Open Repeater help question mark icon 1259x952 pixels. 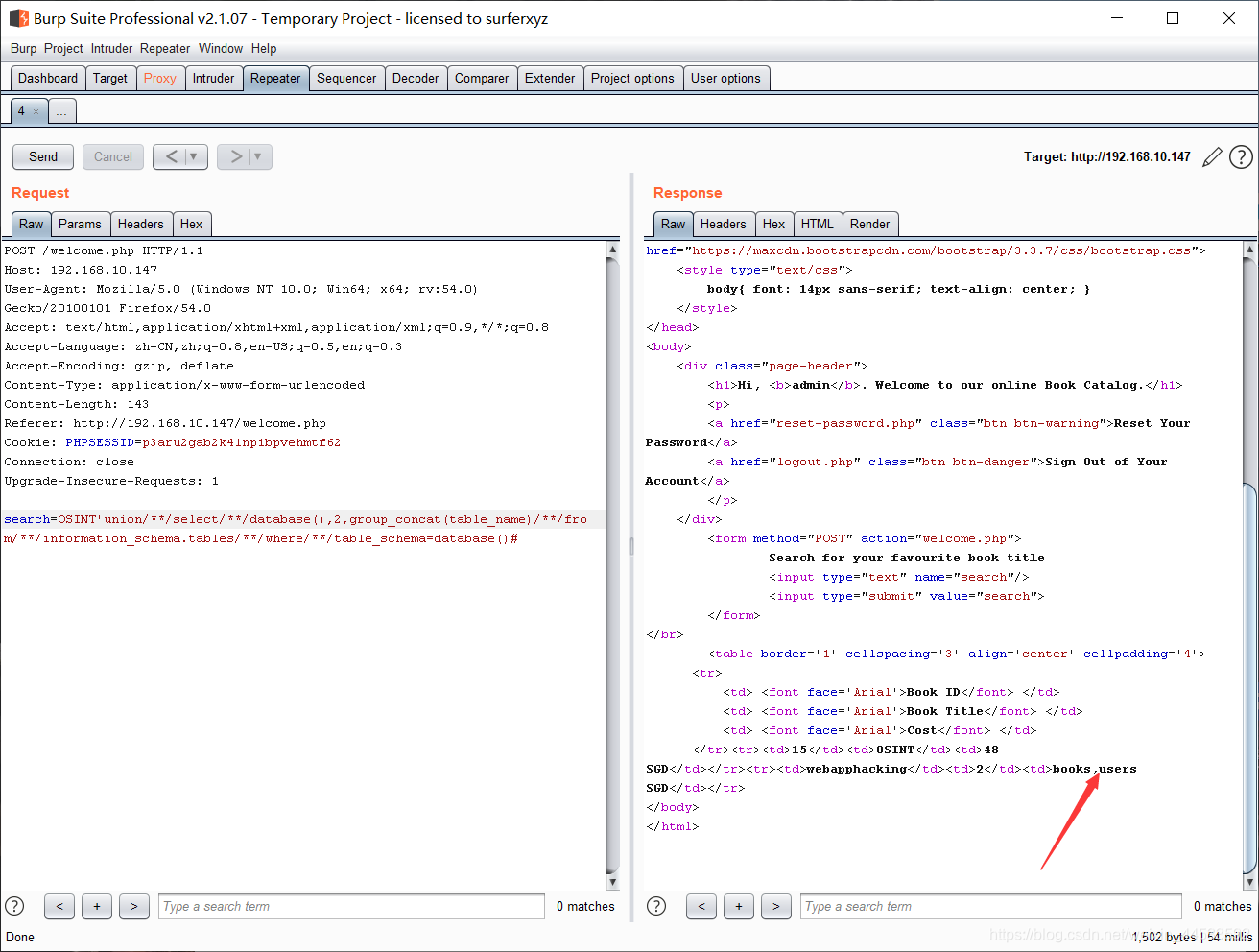[1241, 156]
